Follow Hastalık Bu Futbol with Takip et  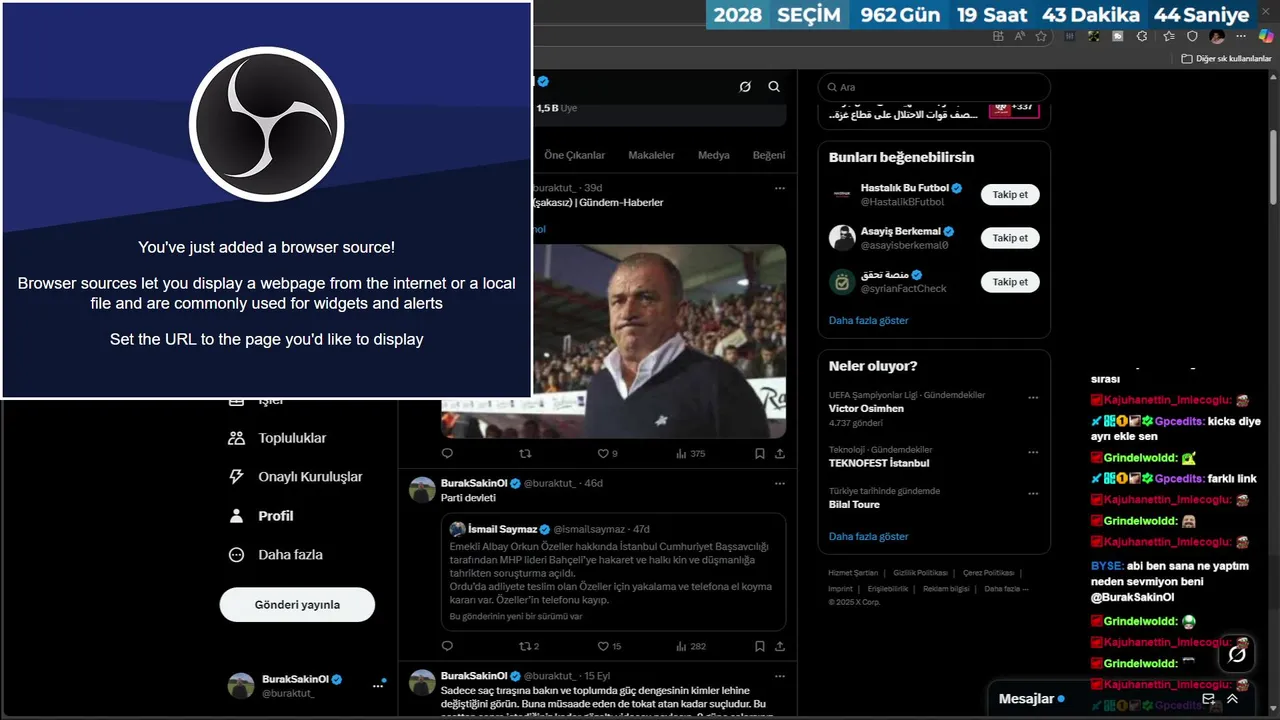(x=1010, y=195)
